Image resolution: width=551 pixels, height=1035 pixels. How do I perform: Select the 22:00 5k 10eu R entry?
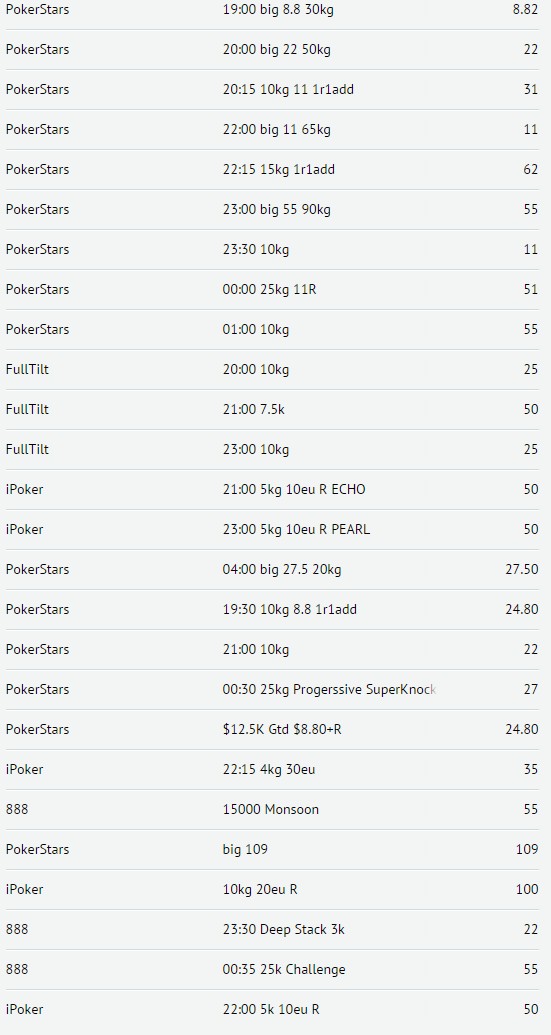pyautogui.click(x=272, y=1009)
